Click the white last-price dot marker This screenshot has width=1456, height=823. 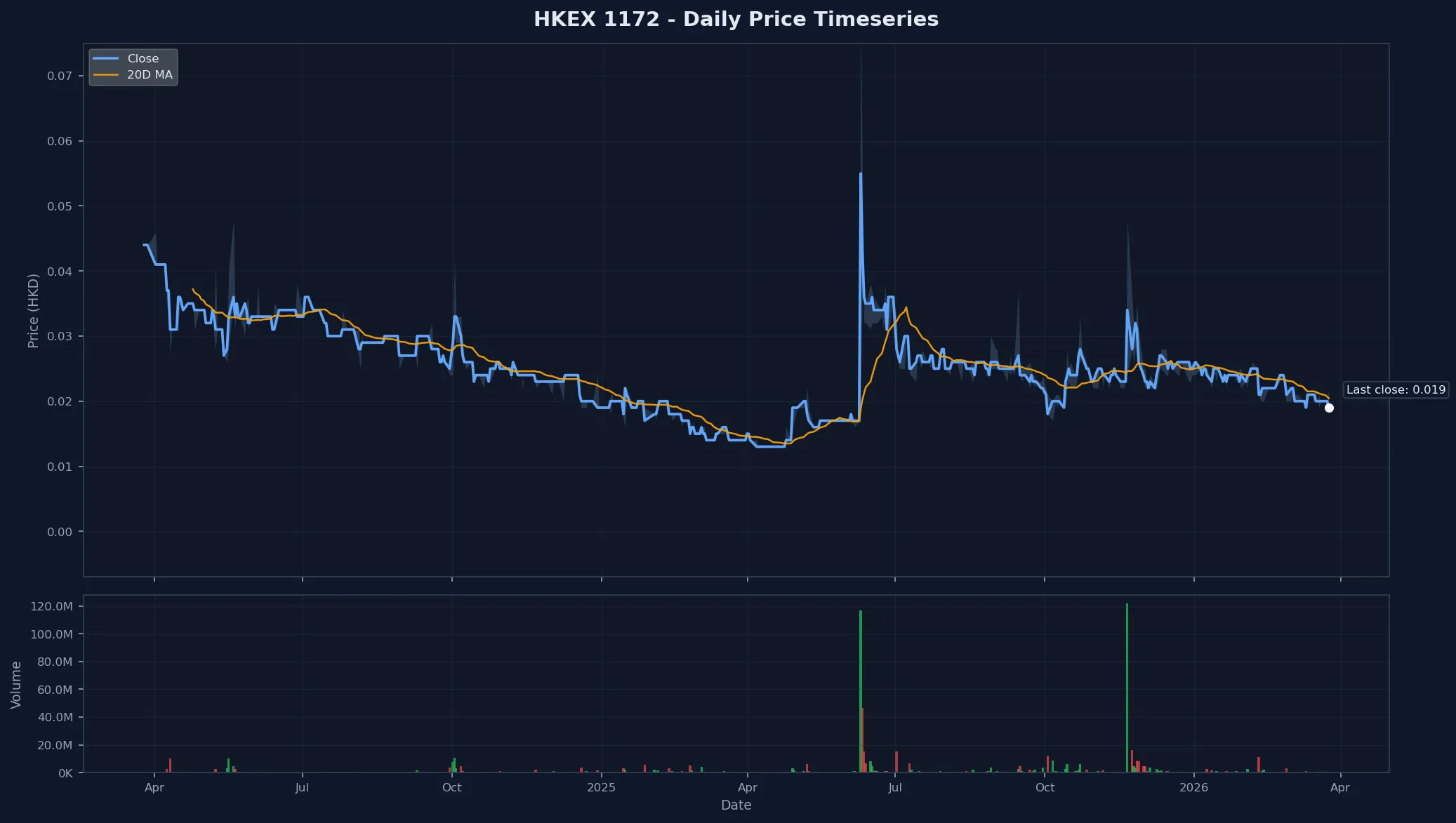1330,408
